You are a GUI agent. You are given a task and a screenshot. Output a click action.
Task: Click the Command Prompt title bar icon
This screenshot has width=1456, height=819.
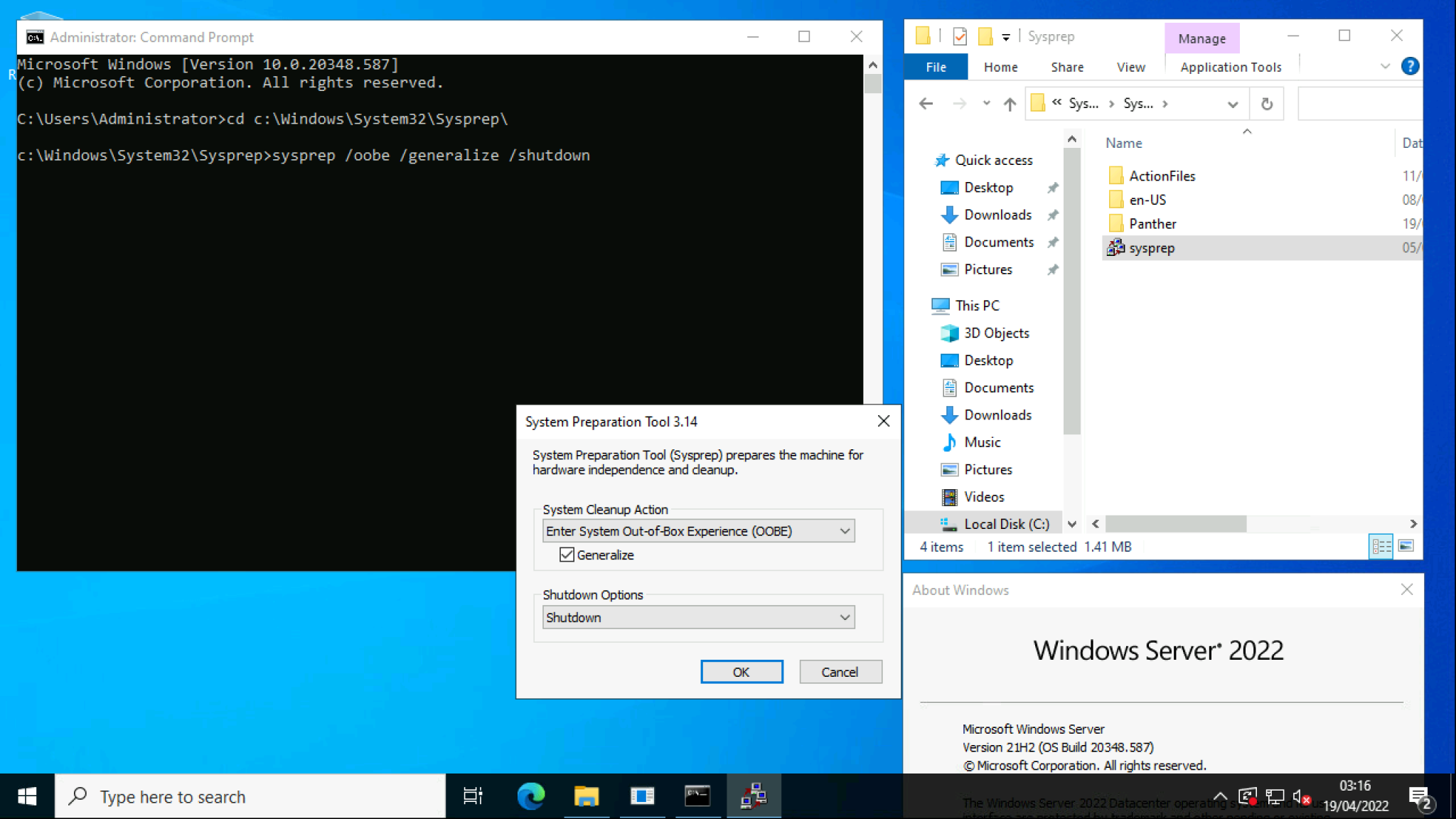click(x=35, y=37)
